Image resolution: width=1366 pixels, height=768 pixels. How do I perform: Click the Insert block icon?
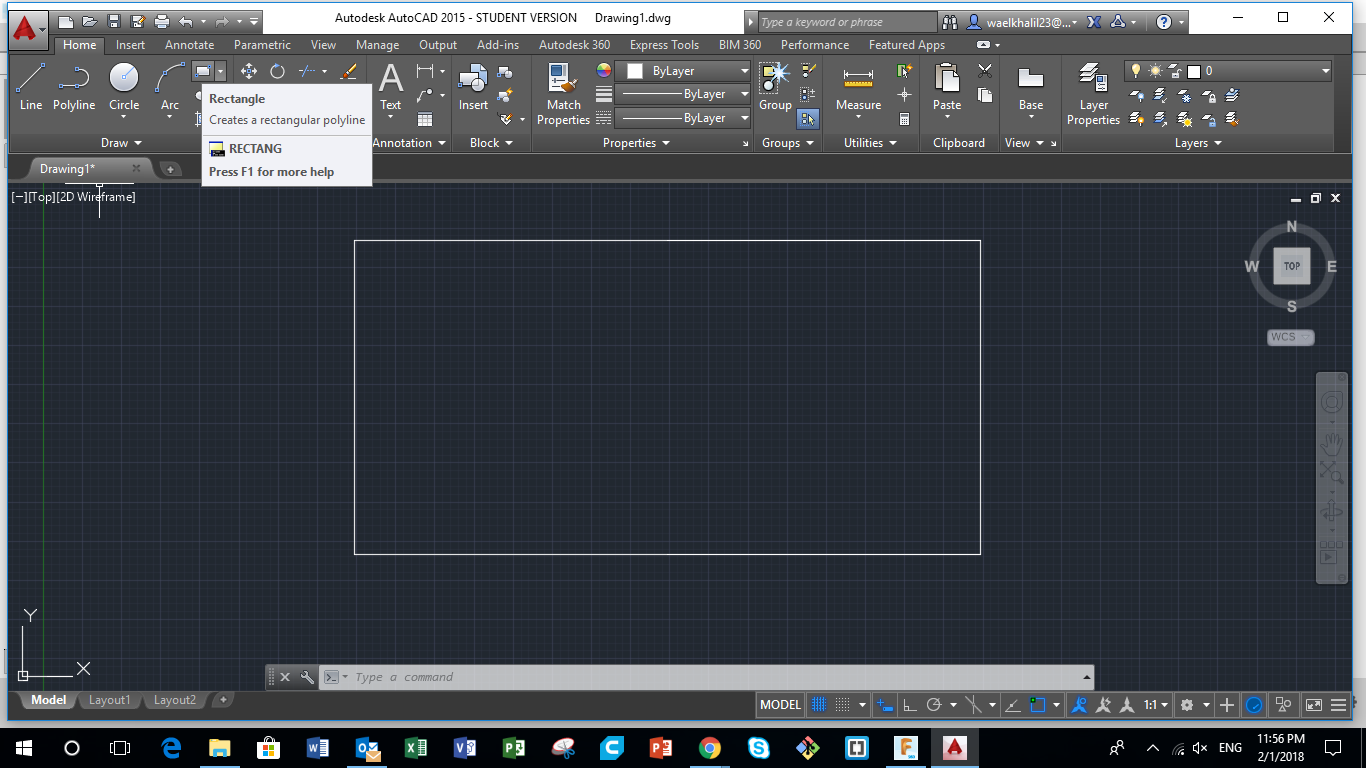[473, 86]
